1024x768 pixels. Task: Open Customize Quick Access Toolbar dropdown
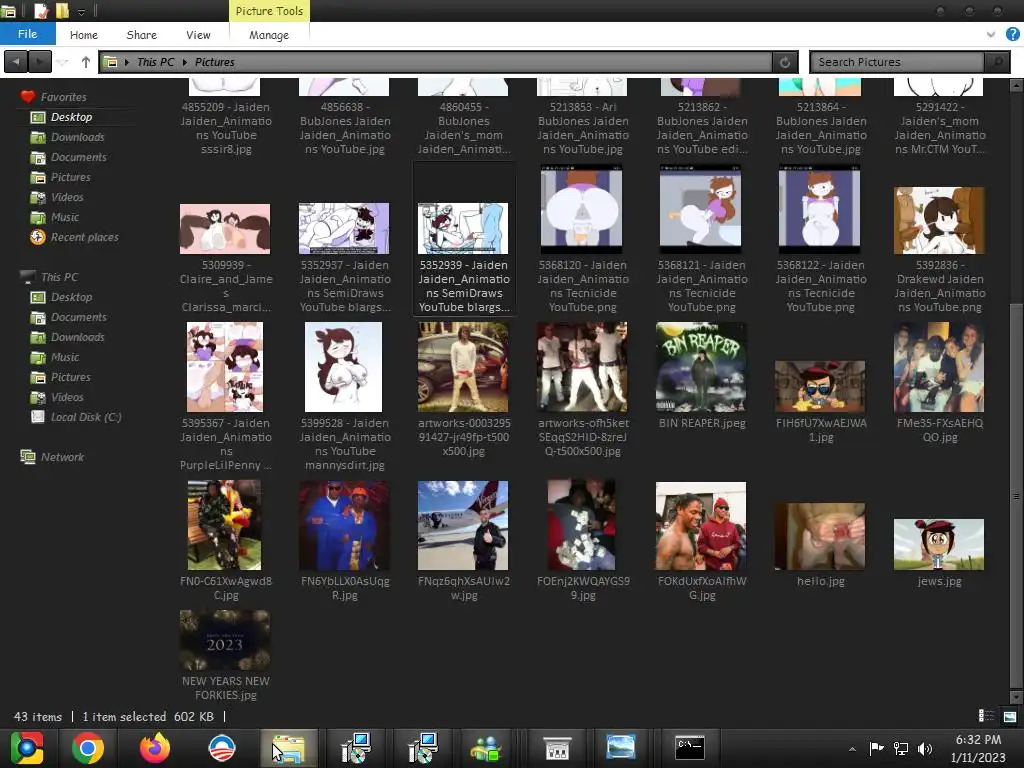pyautogui.click(x=82, y=12)
